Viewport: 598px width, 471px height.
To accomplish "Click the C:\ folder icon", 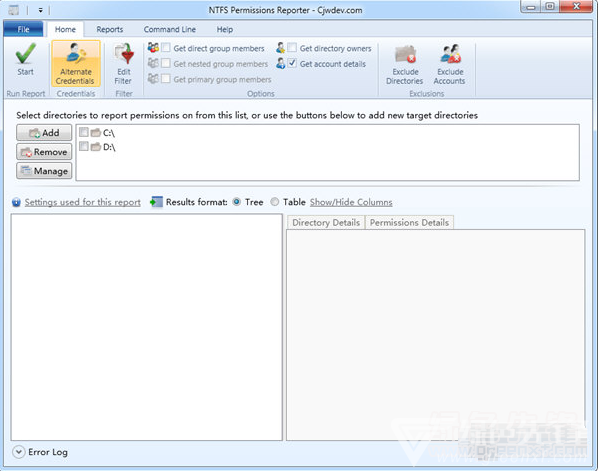I will [96, 133].
